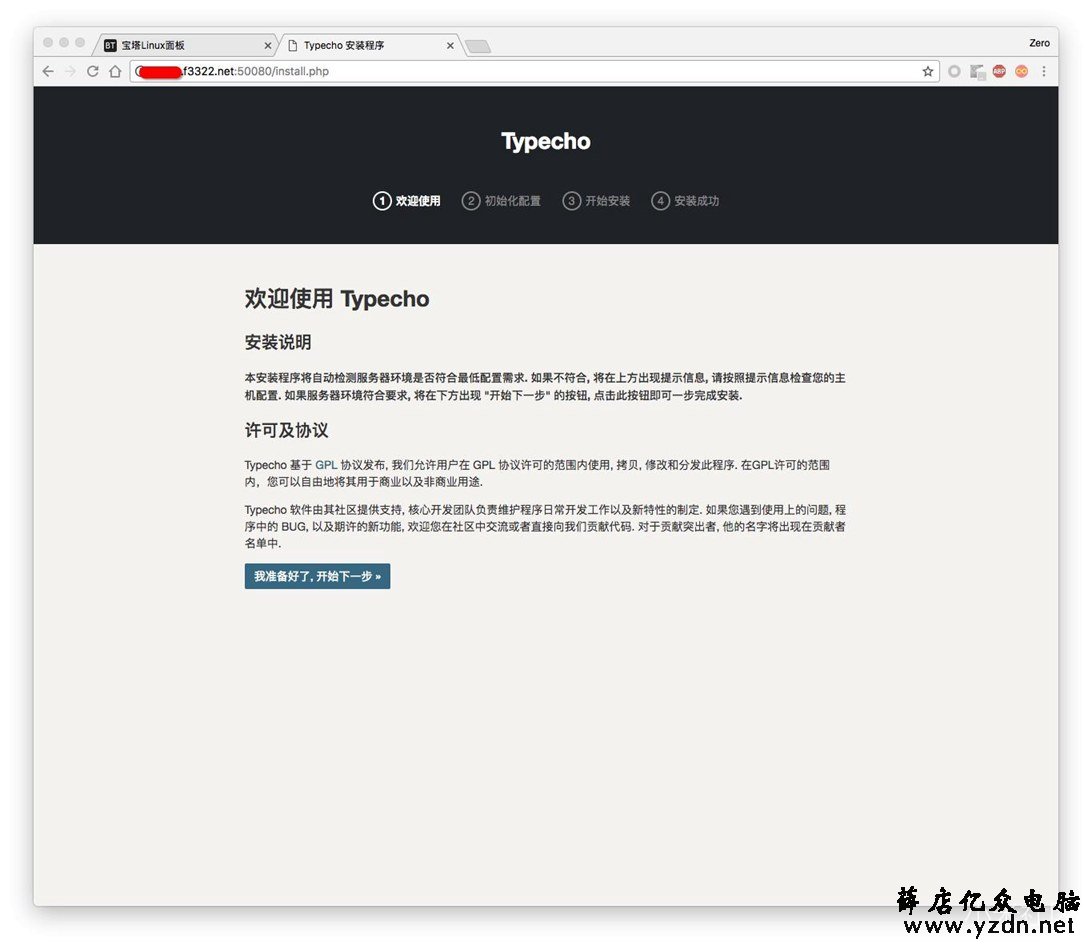Click the browser forward arrow

70,71
